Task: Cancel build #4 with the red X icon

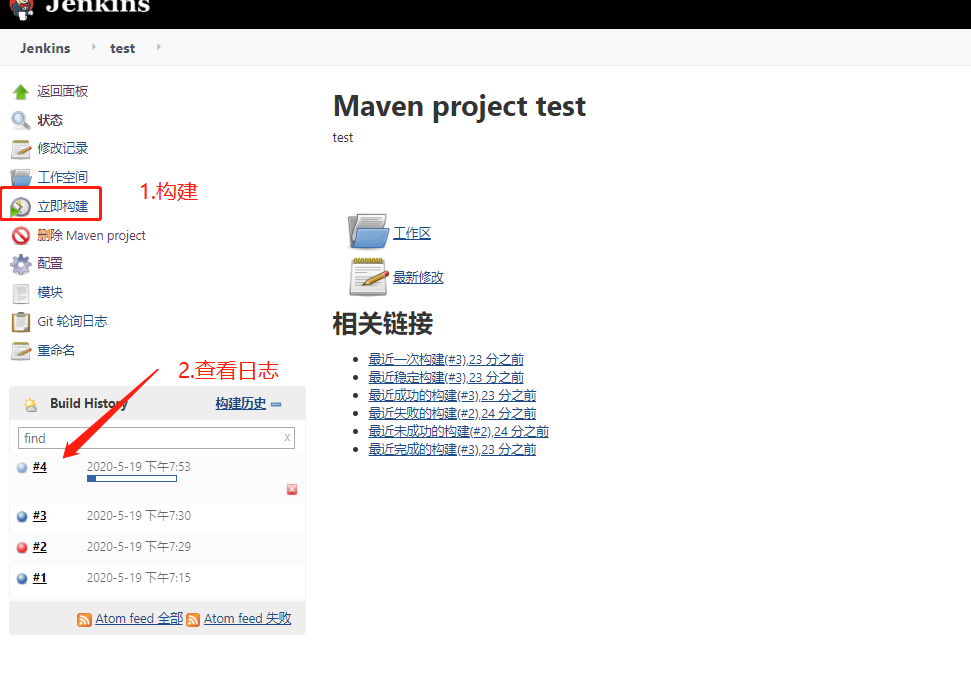Action: pos(292,489)
